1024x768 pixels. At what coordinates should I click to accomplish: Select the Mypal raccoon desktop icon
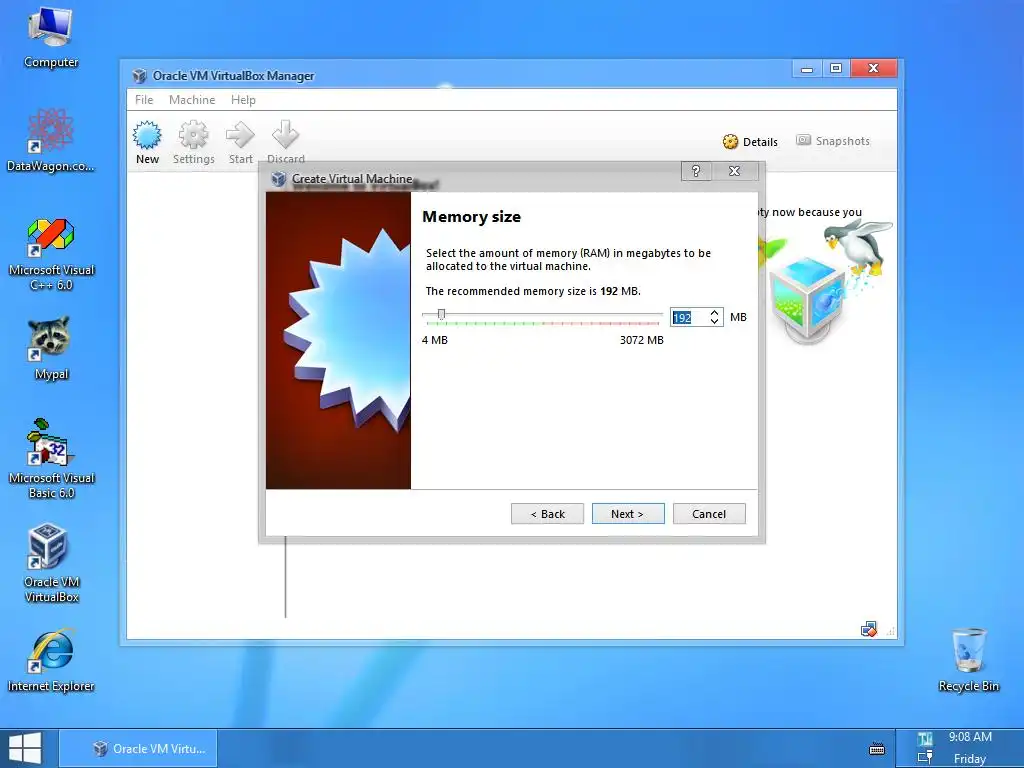pyautogui.click(x=51, y=349)
